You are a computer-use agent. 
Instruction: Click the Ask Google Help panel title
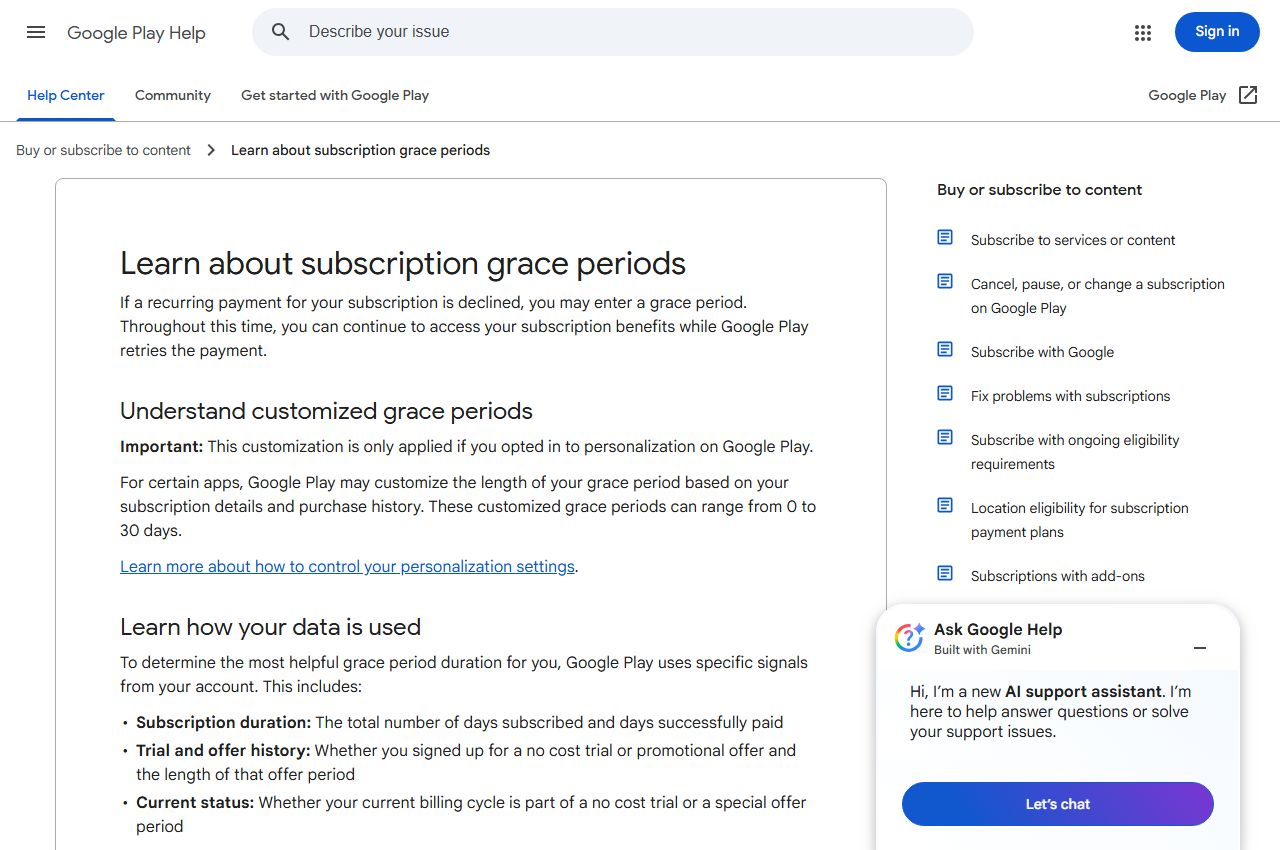click(998, 629)
